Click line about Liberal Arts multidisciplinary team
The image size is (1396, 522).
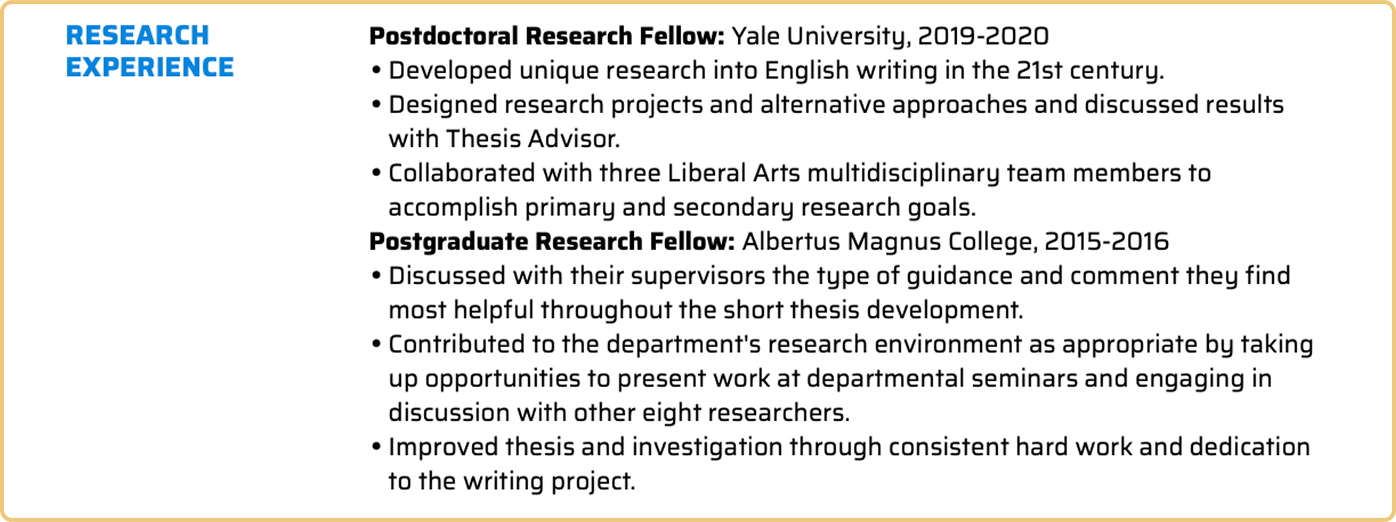pyautogui.click(x=799, y=174)
